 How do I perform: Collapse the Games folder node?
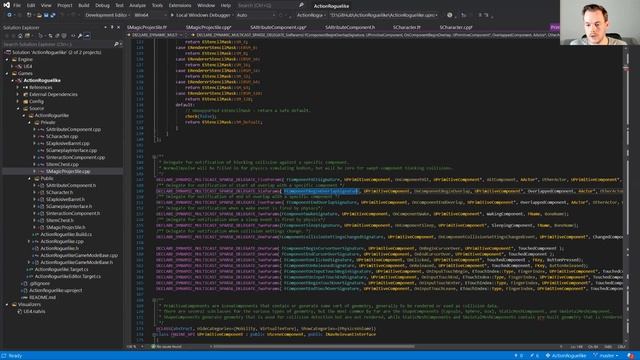point(7,73)
